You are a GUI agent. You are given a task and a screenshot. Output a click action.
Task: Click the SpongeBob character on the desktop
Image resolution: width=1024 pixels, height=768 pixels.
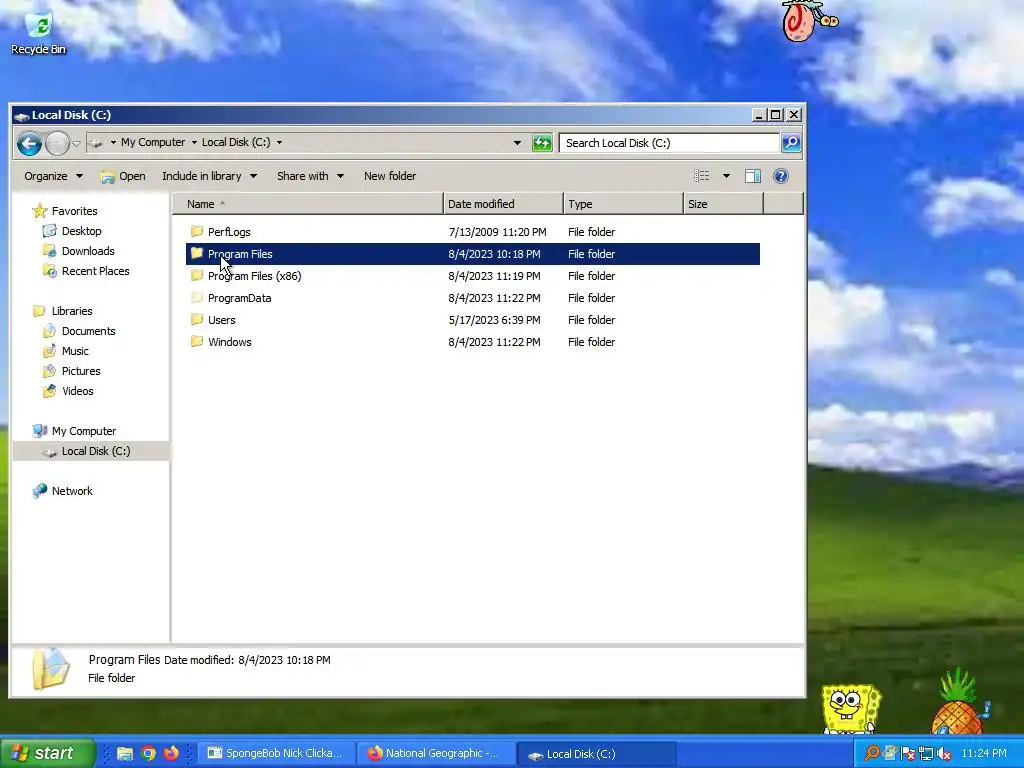[850, 708]
